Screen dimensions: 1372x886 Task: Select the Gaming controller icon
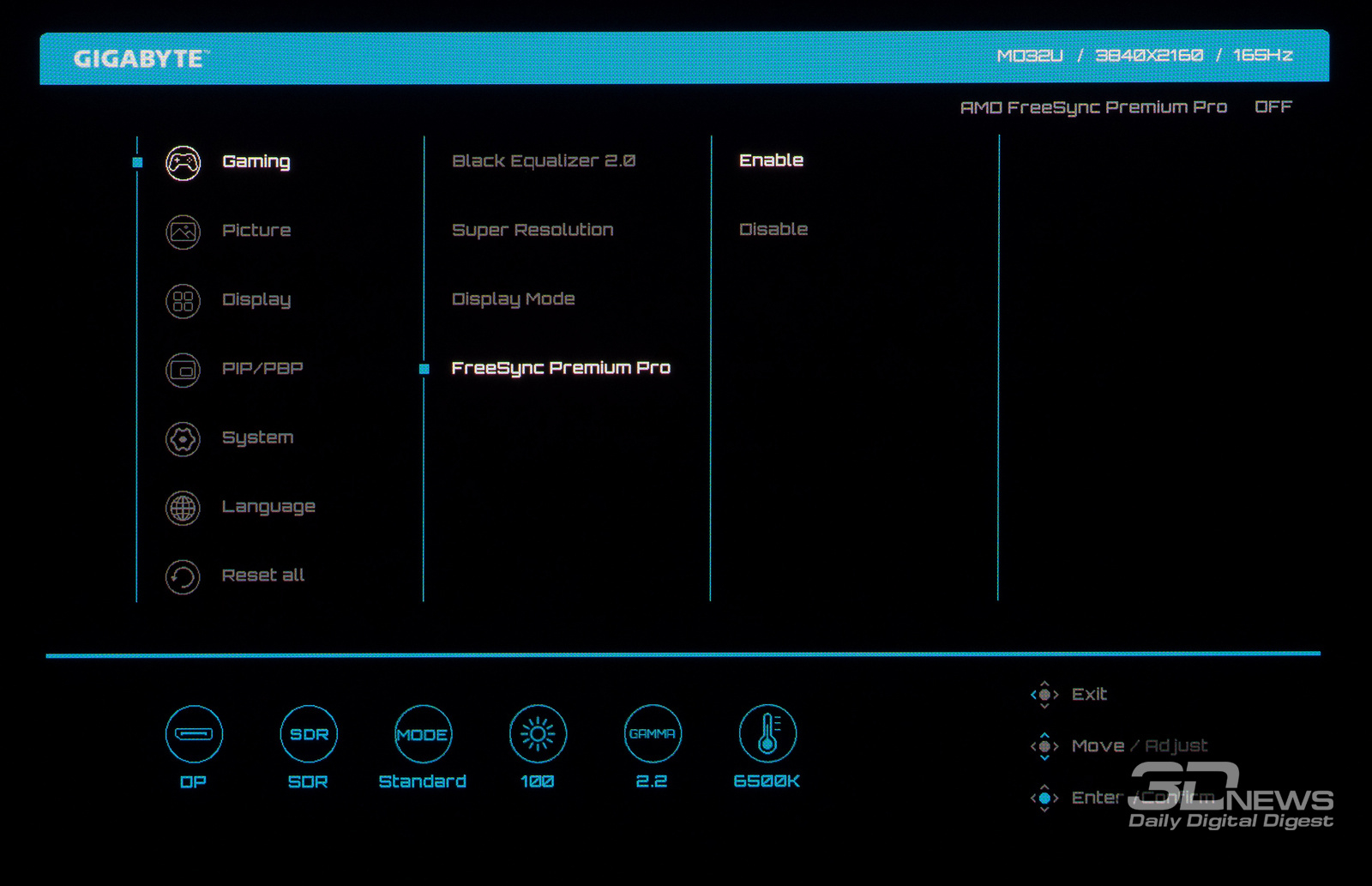click(x=183, y=163)
